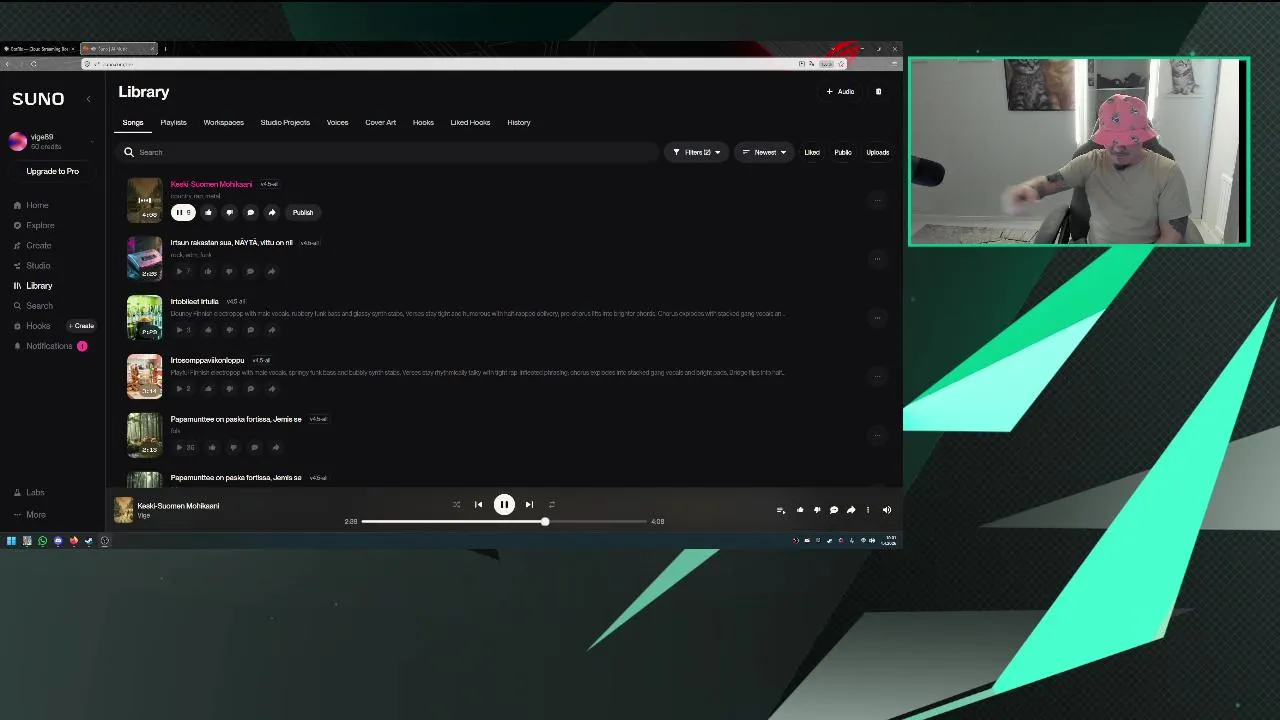Open more options for Keski-Suomen Mohikaani row
1280x720 pixels.
877,200
